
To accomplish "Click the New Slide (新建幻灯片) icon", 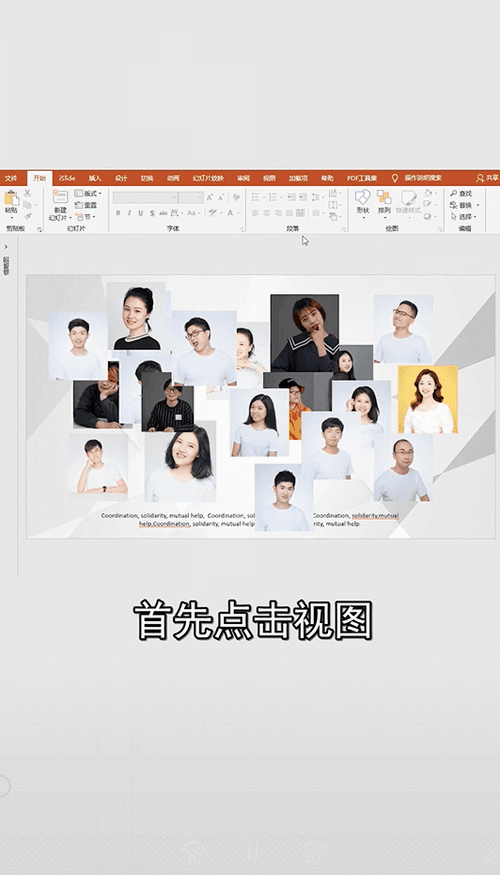I will tap(60, 197).
